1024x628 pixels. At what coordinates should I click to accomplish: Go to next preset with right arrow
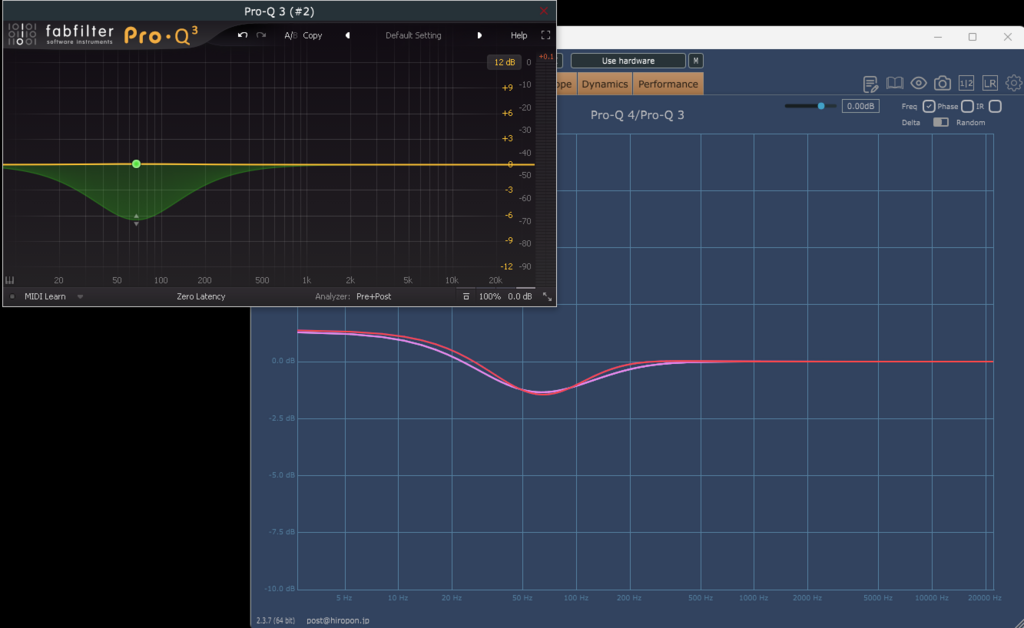(479, 35)
